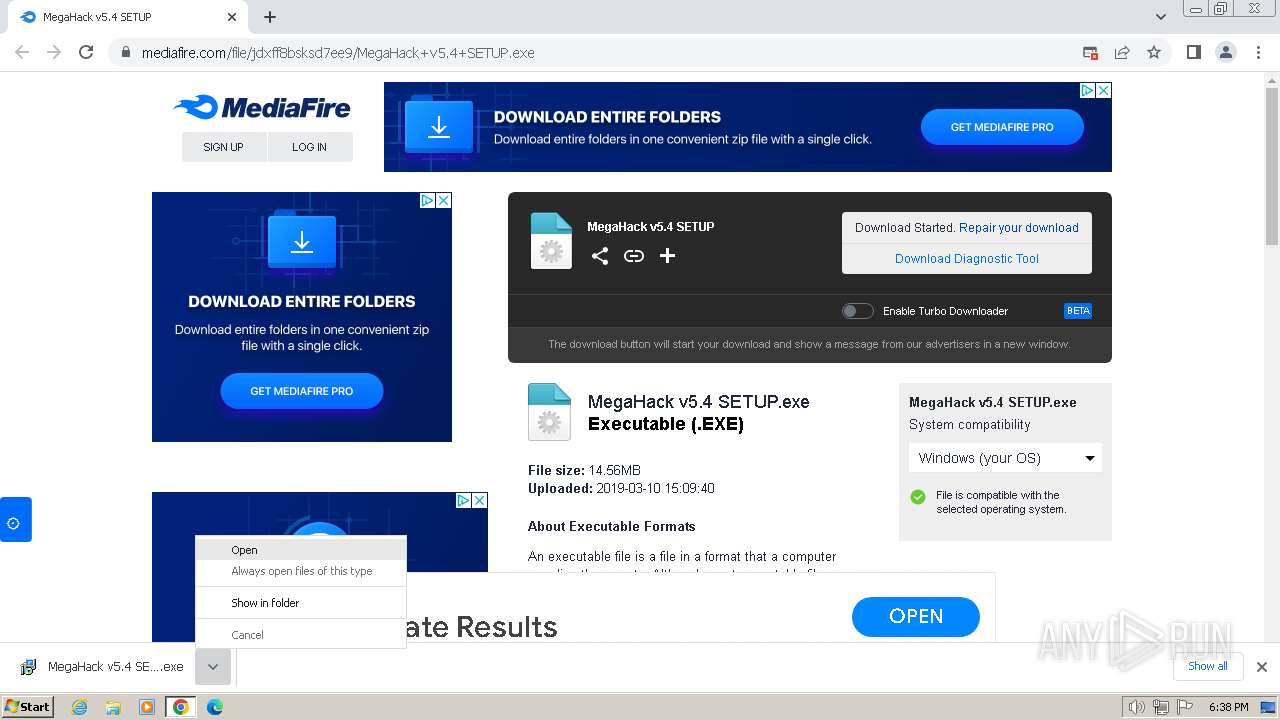Select Always open files of this type
The width and height of the screenshot is (1280, 720).
click(301, 571)
